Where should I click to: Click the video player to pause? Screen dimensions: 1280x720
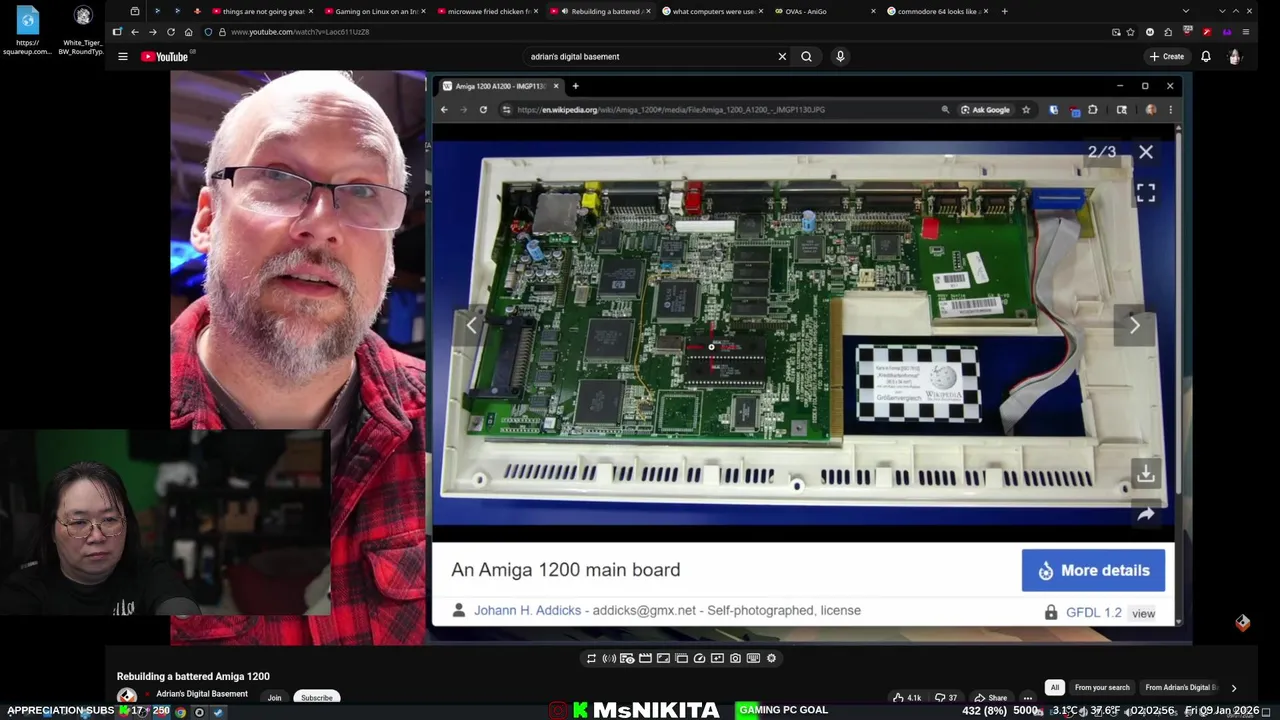(680, 357)
